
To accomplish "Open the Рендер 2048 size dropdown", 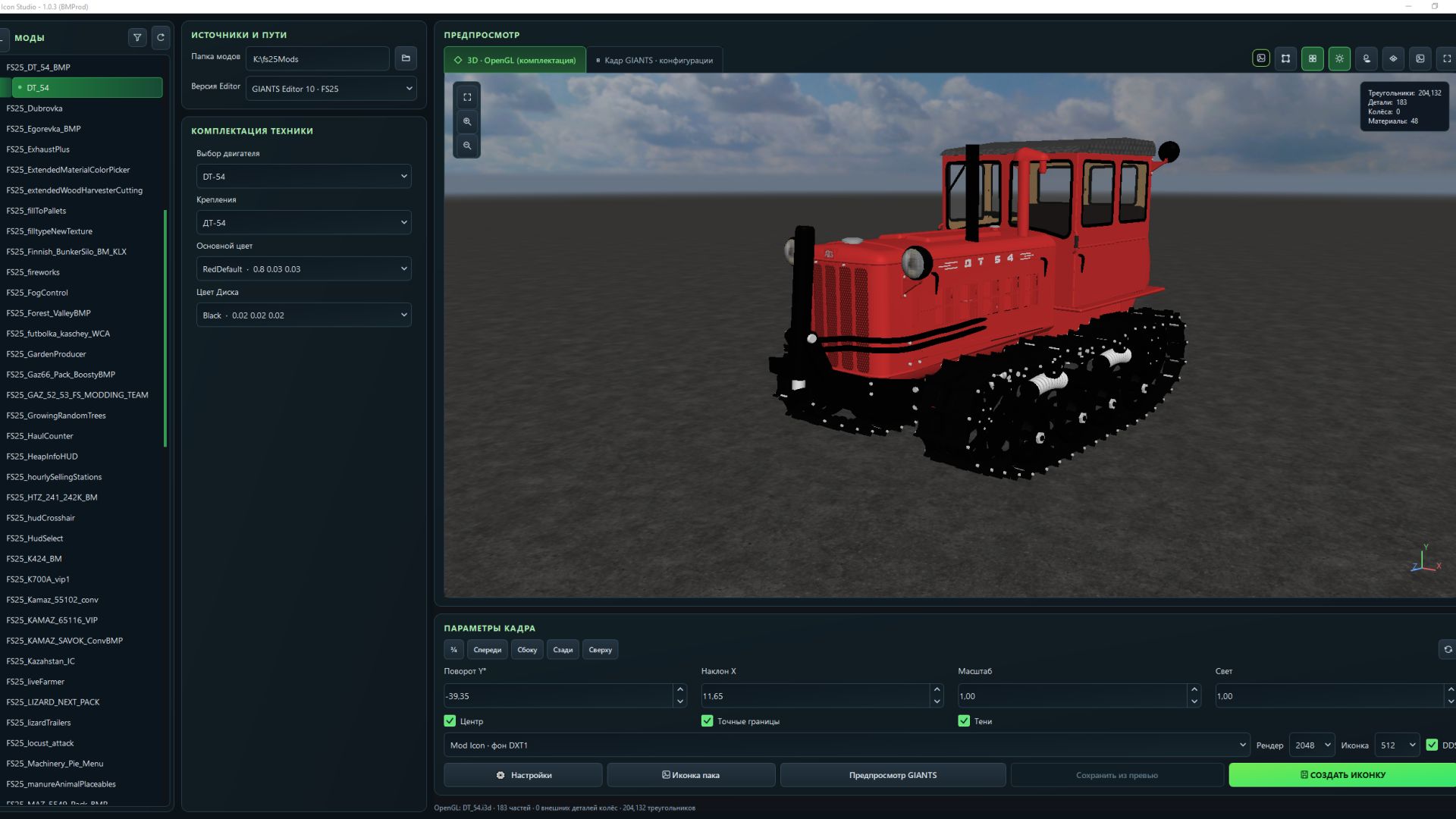I will (x=1312, y=745).
